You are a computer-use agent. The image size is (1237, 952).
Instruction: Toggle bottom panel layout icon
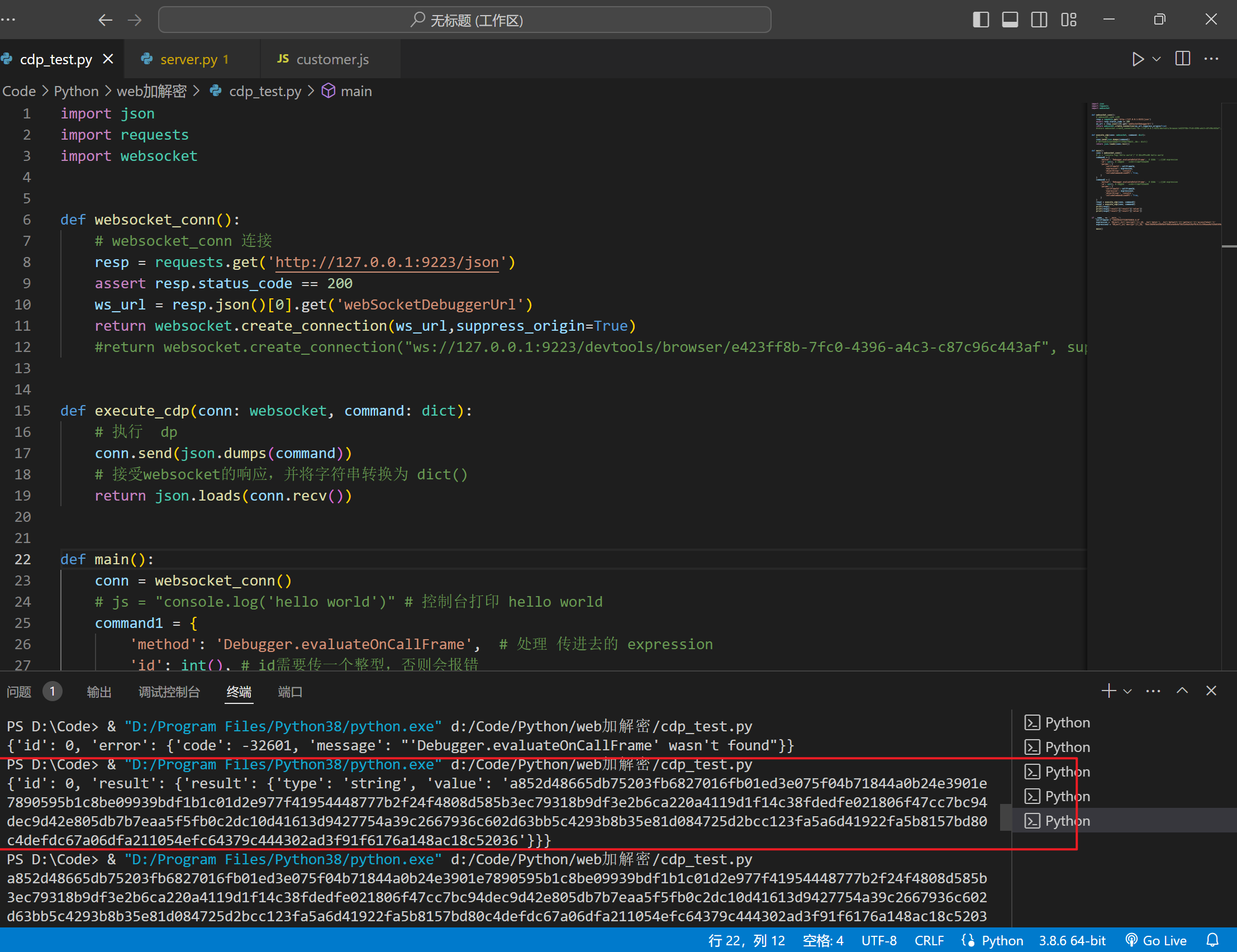point(1010,20)
